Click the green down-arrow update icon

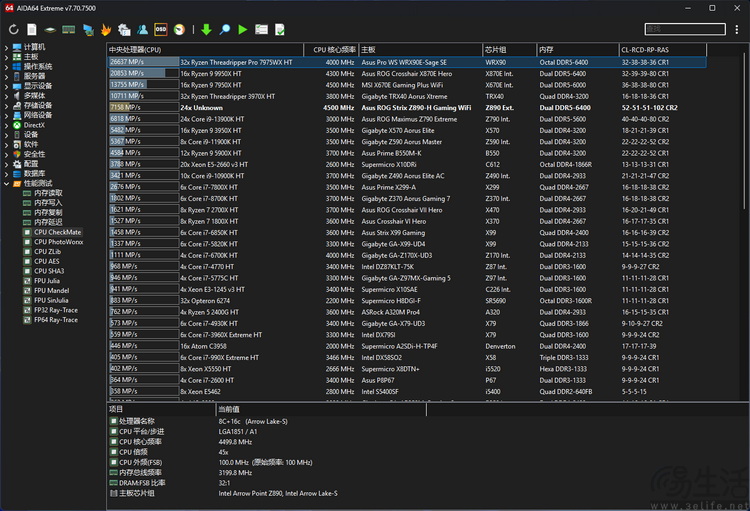tap(206, 30)
